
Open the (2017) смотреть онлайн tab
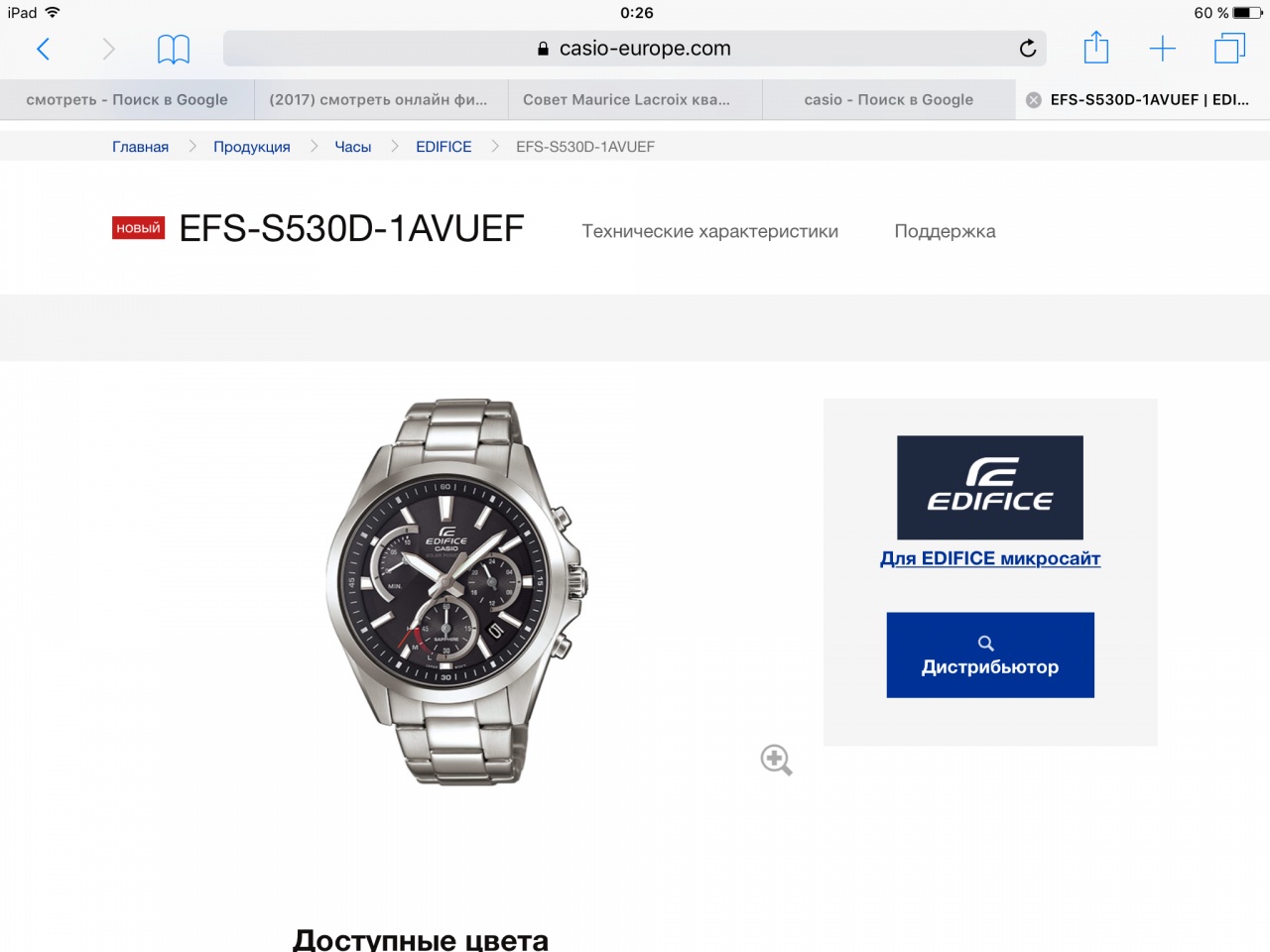pyautogui.click(x=381, y=100)
